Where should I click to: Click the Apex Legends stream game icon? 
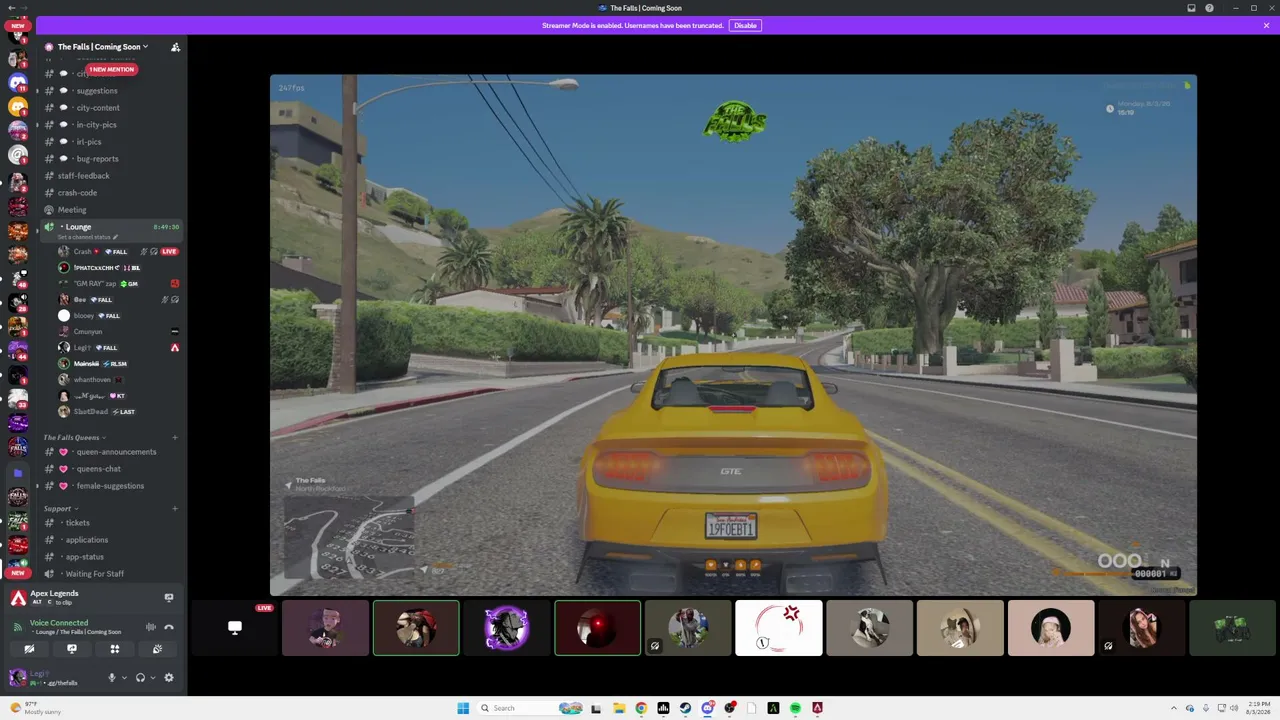18,598
